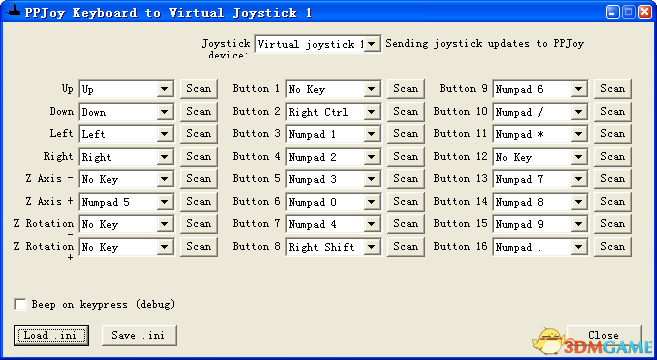Open the Button 8 key dropdown

tap(333, 247)
